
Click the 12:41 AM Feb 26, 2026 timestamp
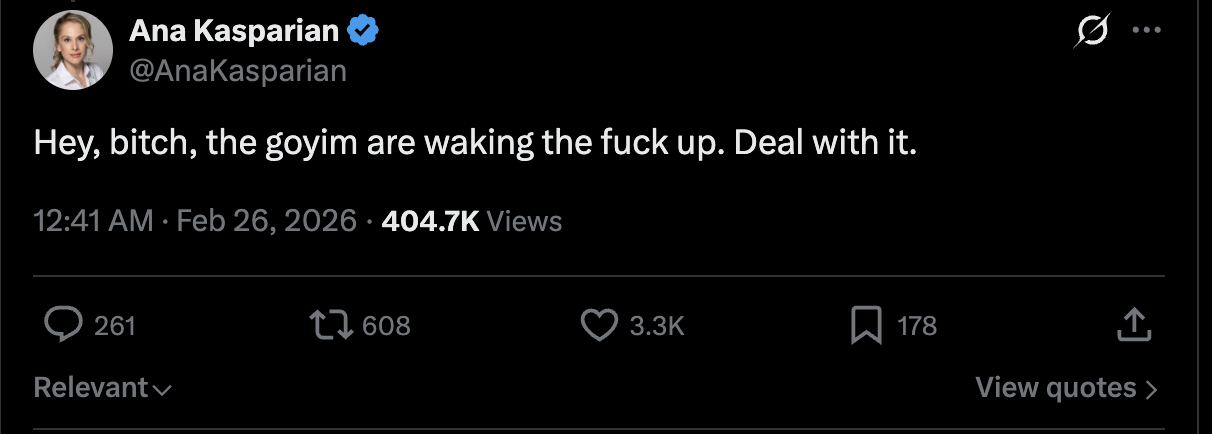click(195, 220)
